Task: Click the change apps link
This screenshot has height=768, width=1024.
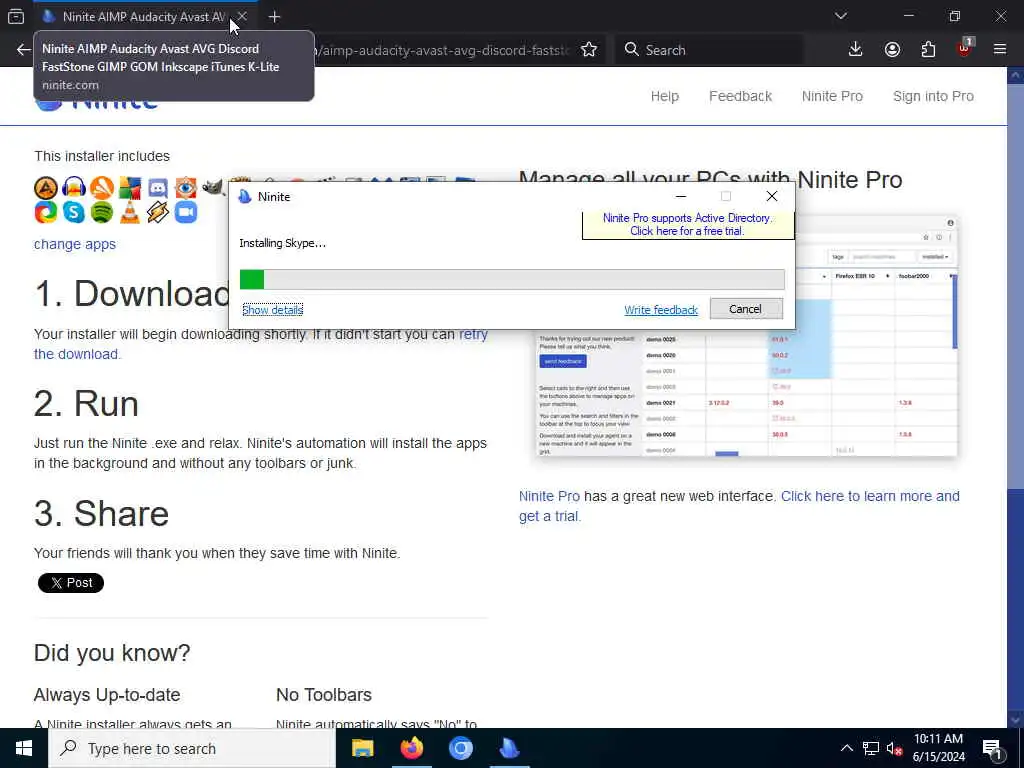Action: 75,244
